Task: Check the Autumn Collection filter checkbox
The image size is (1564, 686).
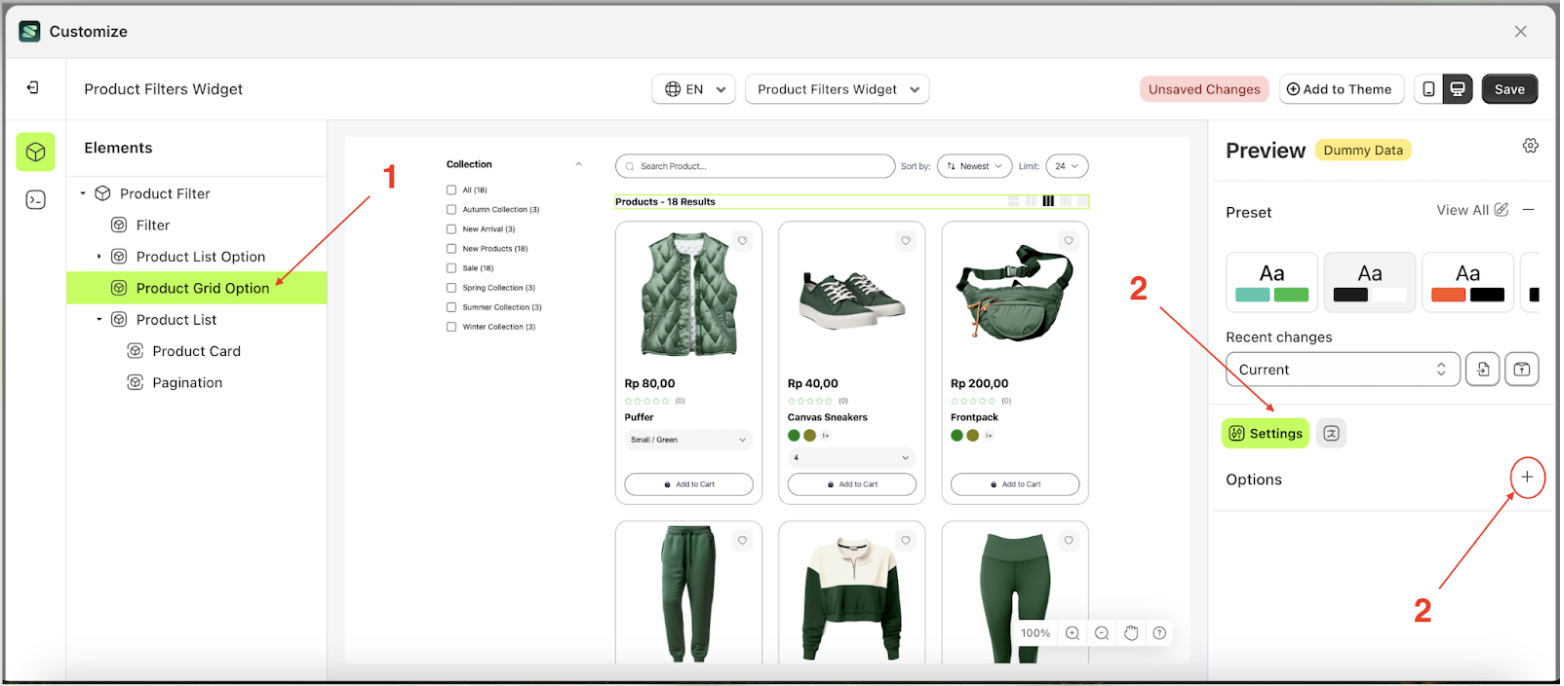Action: click(x=452, y=210)
